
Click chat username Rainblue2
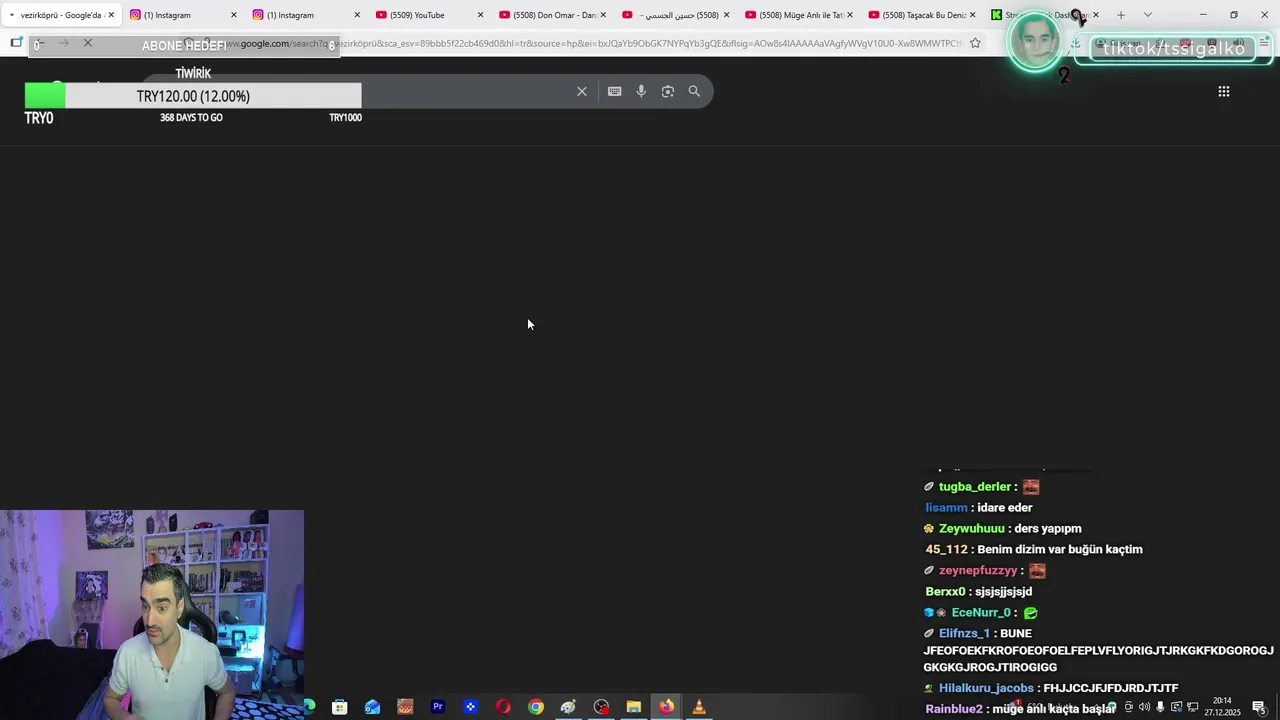point(954,709)
